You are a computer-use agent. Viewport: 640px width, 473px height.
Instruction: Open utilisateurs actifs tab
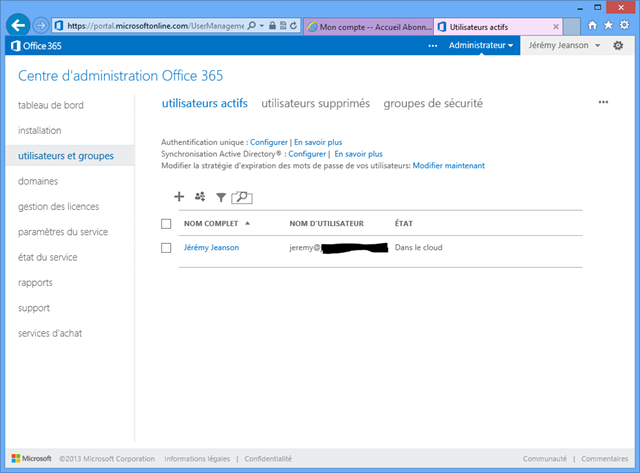(204, 103)
